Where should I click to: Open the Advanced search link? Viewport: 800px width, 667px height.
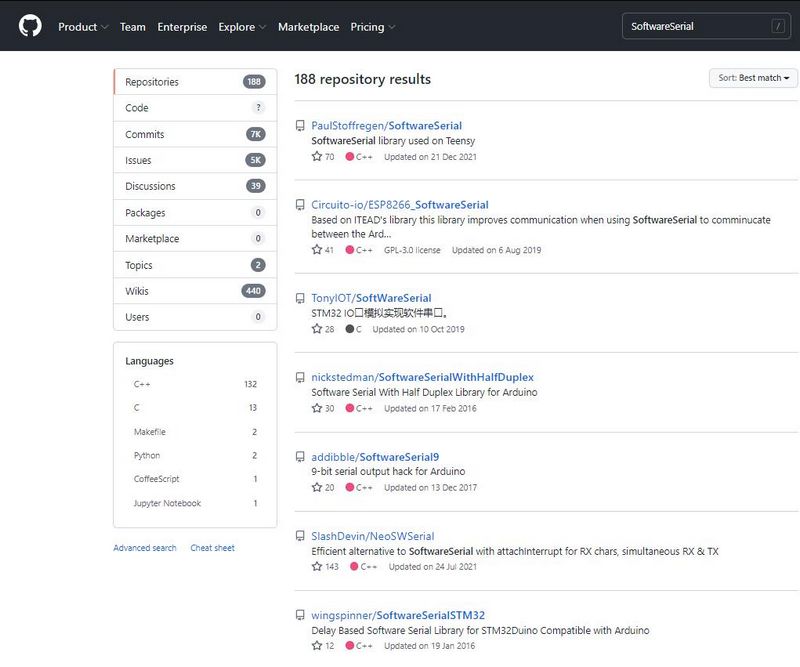tap(145, 548)
